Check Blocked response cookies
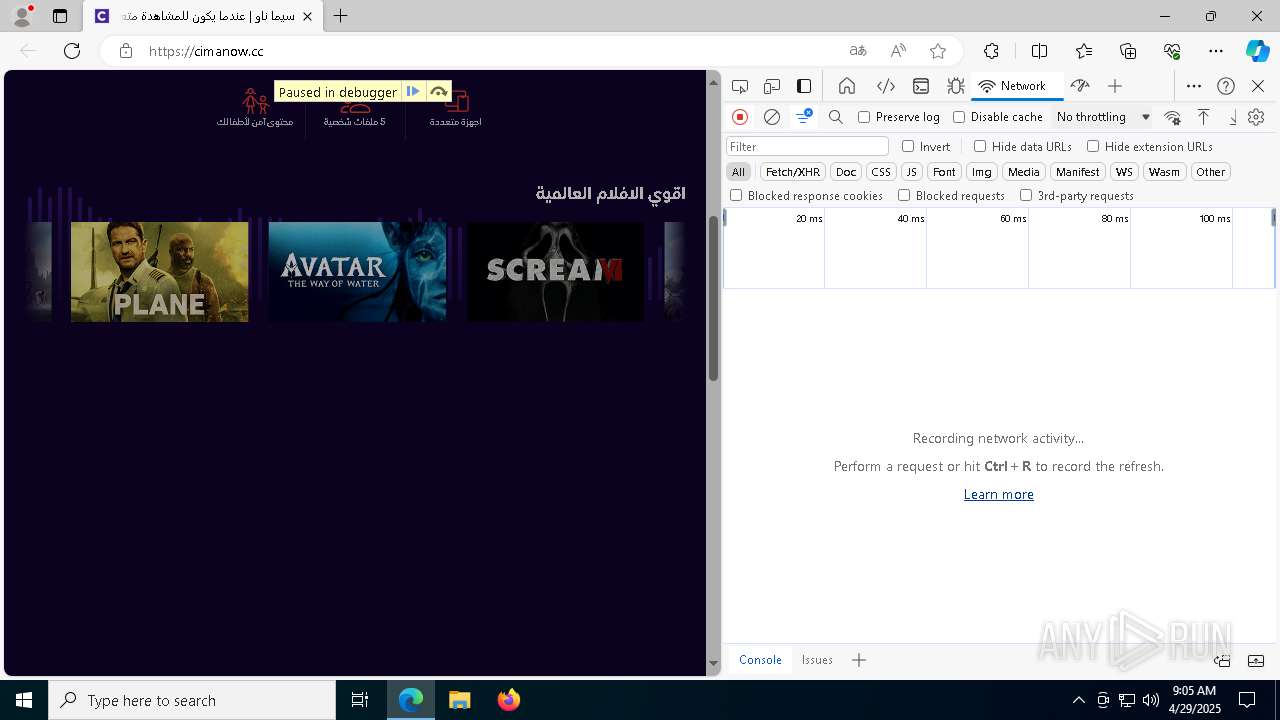 point(736,195)
